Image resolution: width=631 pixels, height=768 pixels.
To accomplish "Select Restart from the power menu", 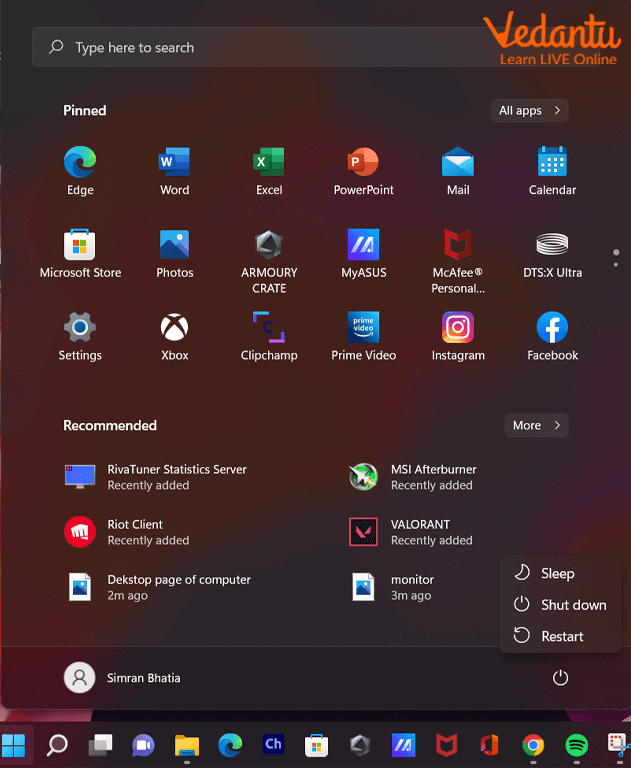I will [x=561, y=636].
